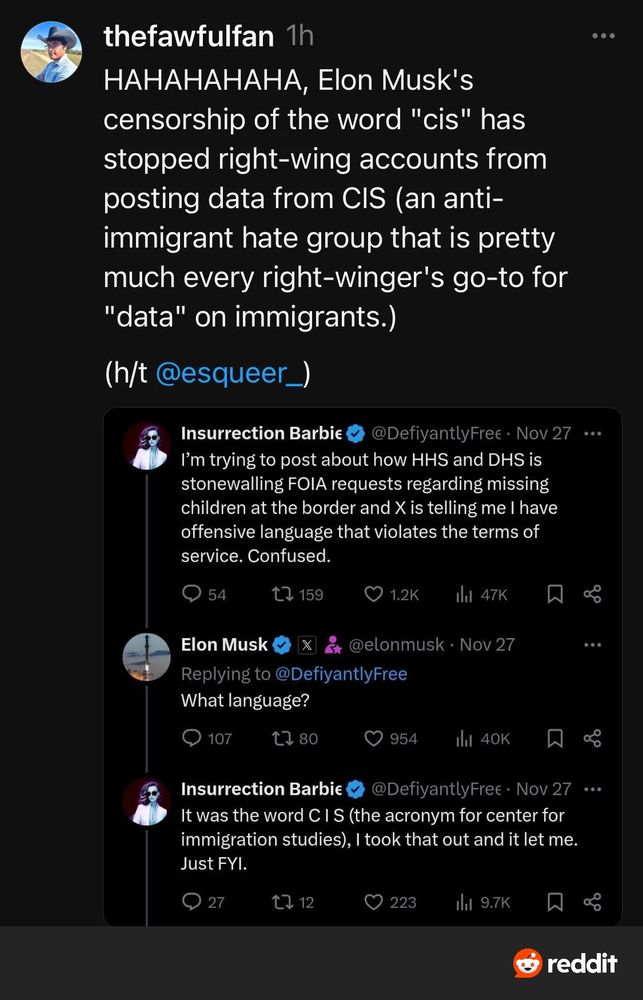Bookmark the first Insurrection Barbie tweet
Image resolution: width=643 pixels, height=1000 pixels.
click(x=555, y=594)
